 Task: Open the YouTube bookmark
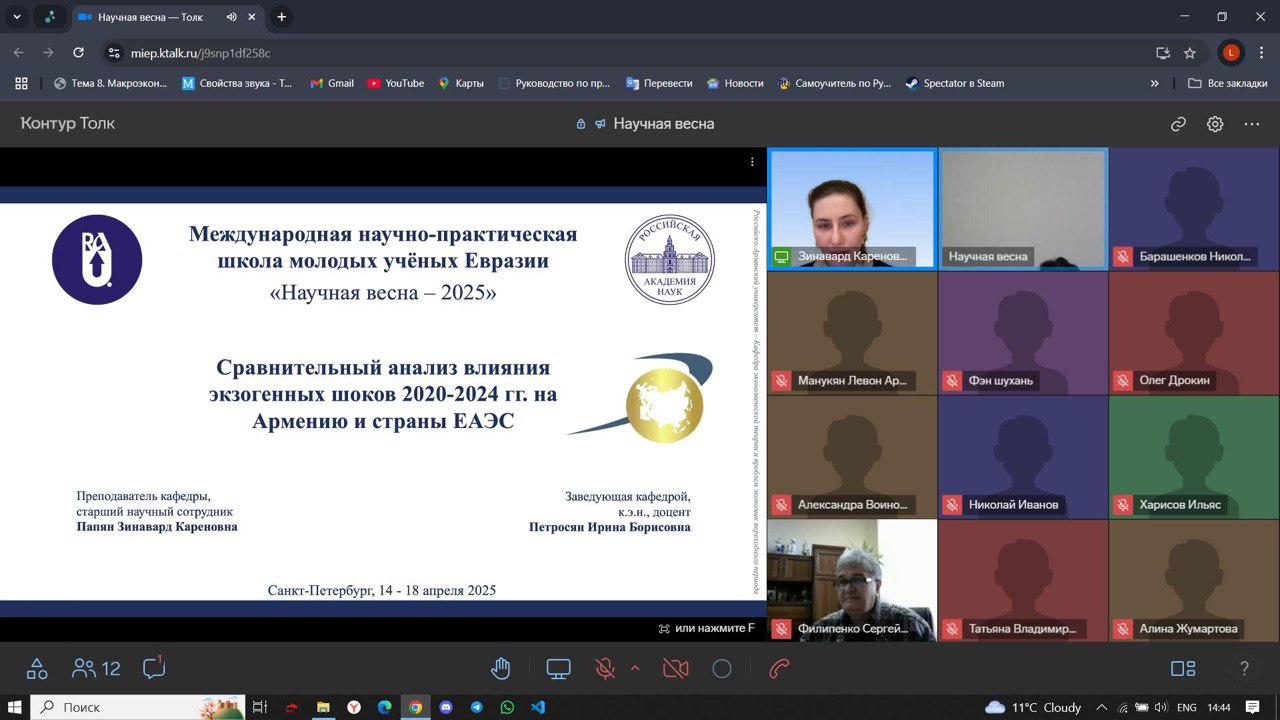[395, 83]
